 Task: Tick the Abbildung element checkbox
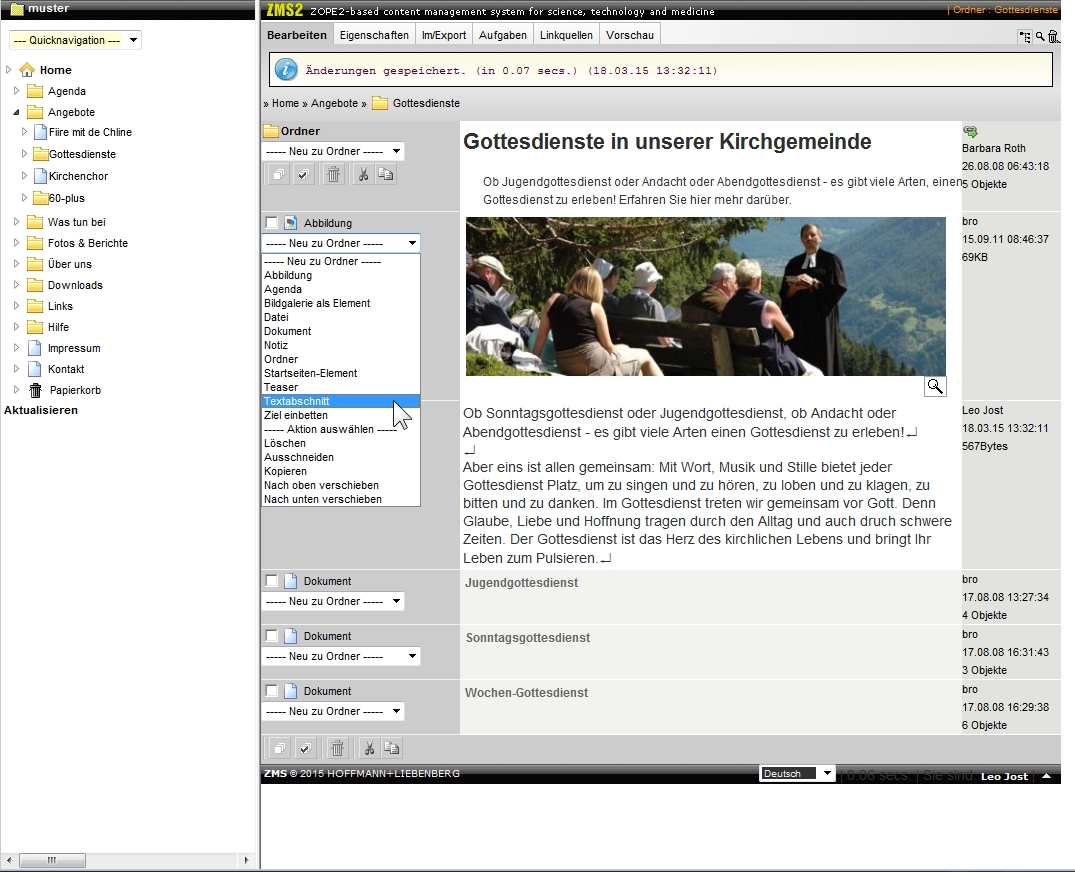(271, 223)
